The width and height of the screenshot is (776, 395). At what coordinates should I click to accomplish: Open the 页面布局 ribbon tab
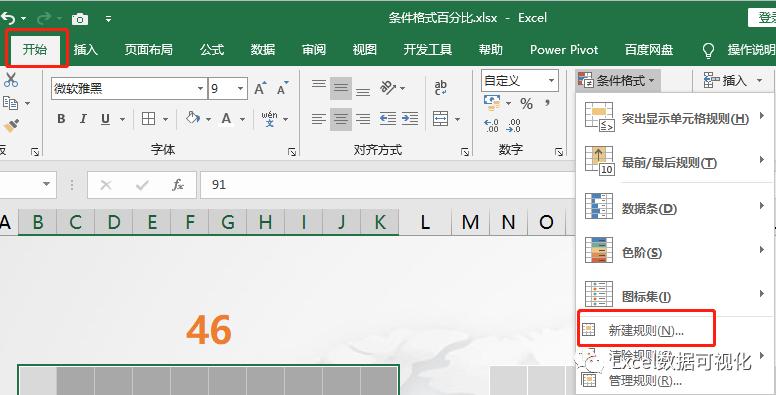[x=148, y=49]
